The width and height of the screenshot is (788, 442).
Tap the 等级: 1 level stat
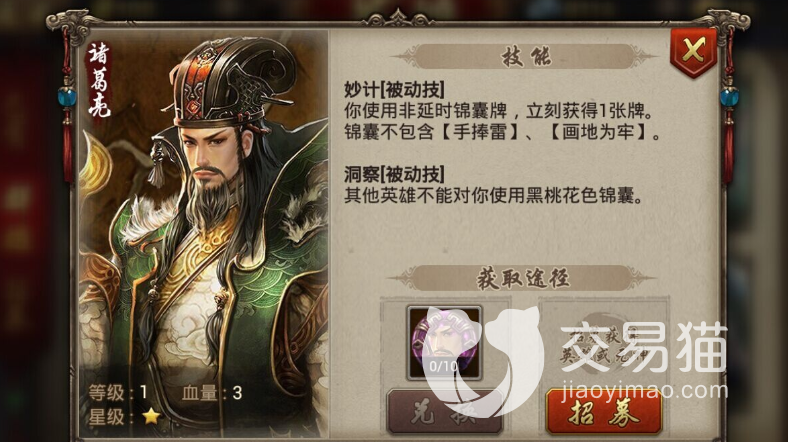click(x=118, y=392)
